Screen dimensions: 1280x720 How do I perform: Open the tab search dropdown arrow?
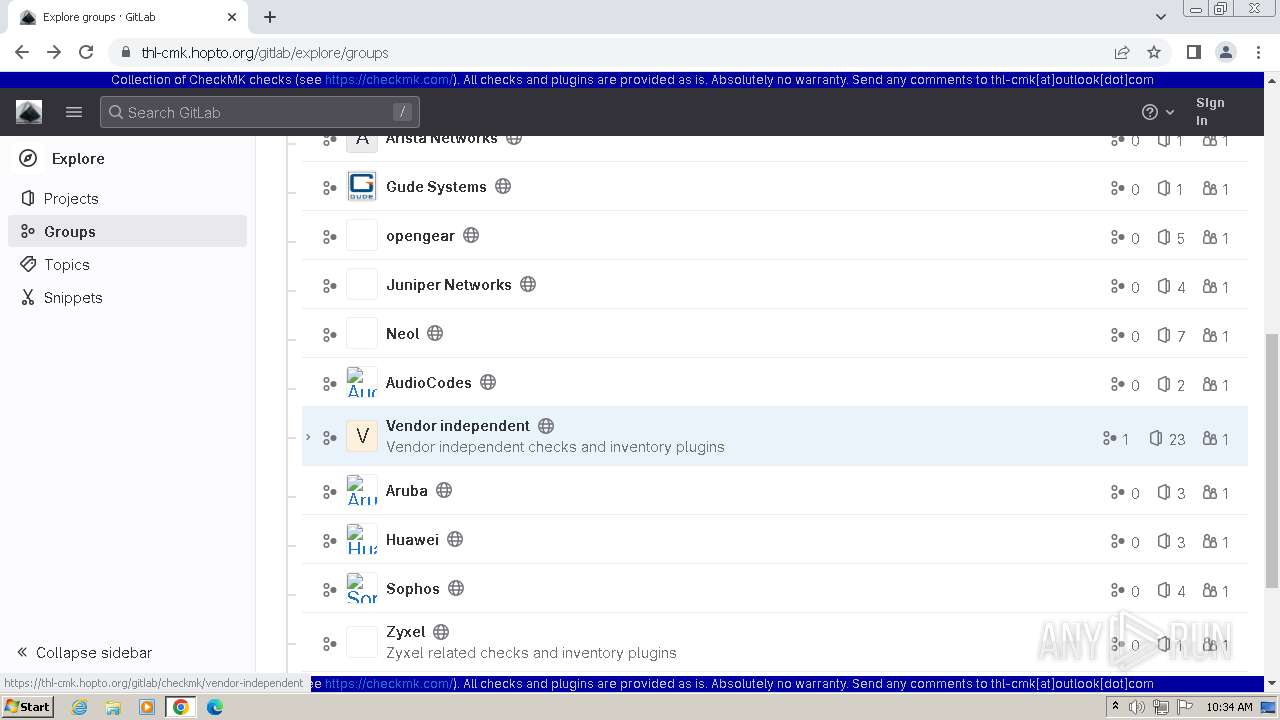(1160, 17)
